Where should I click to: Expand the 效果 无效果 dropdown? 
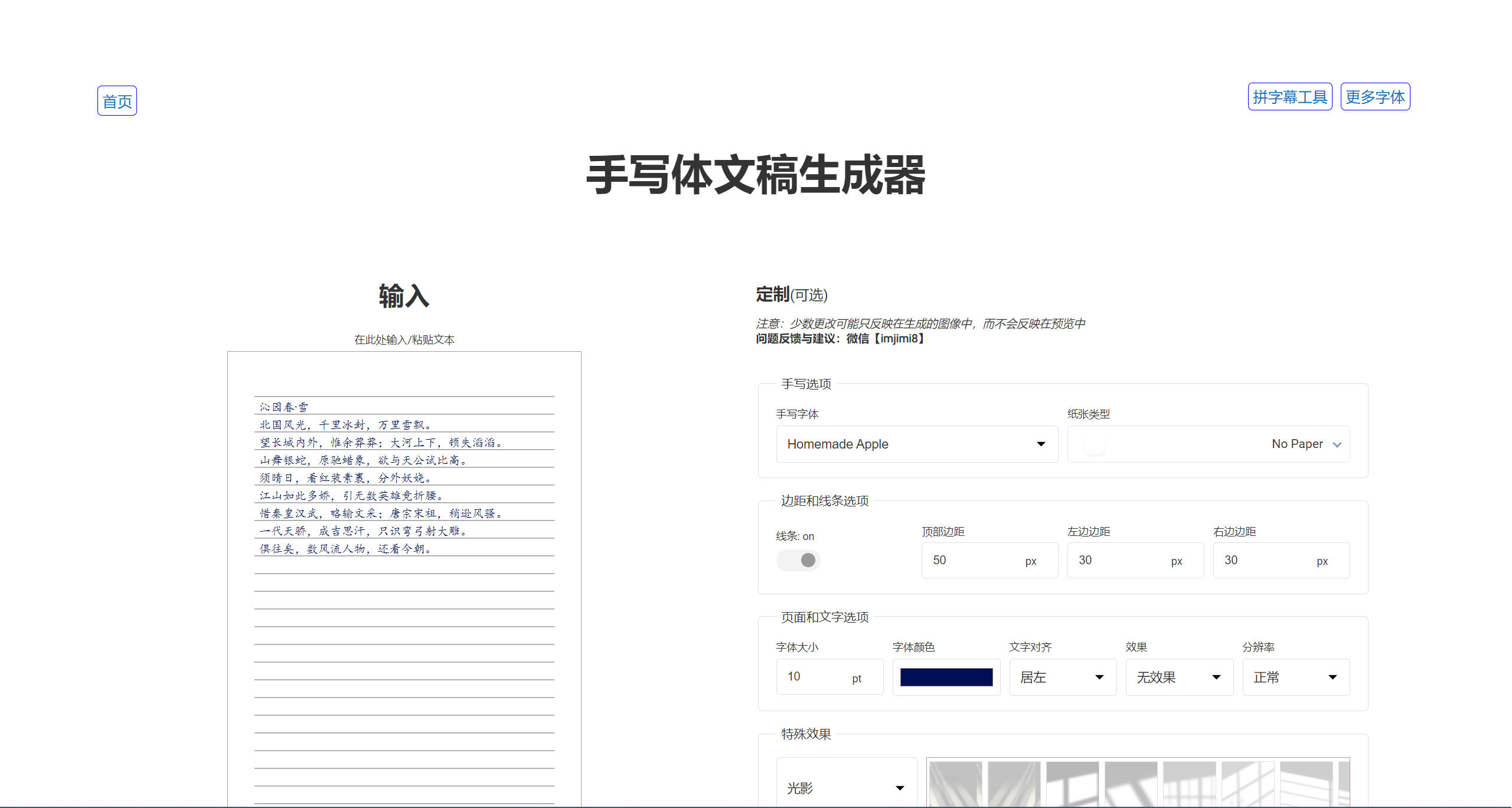coord(1179,677)
